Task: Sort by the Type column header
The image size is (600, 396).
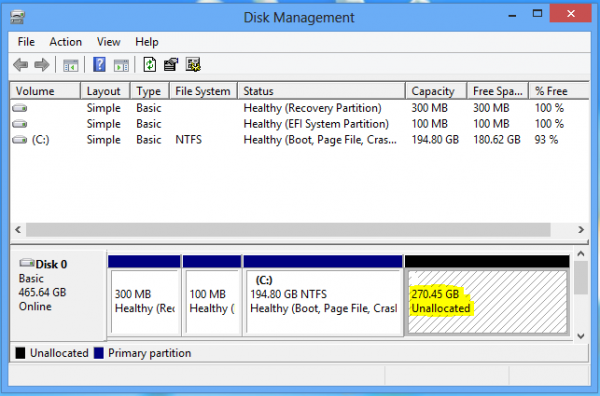Action: (x=150, y=91)
